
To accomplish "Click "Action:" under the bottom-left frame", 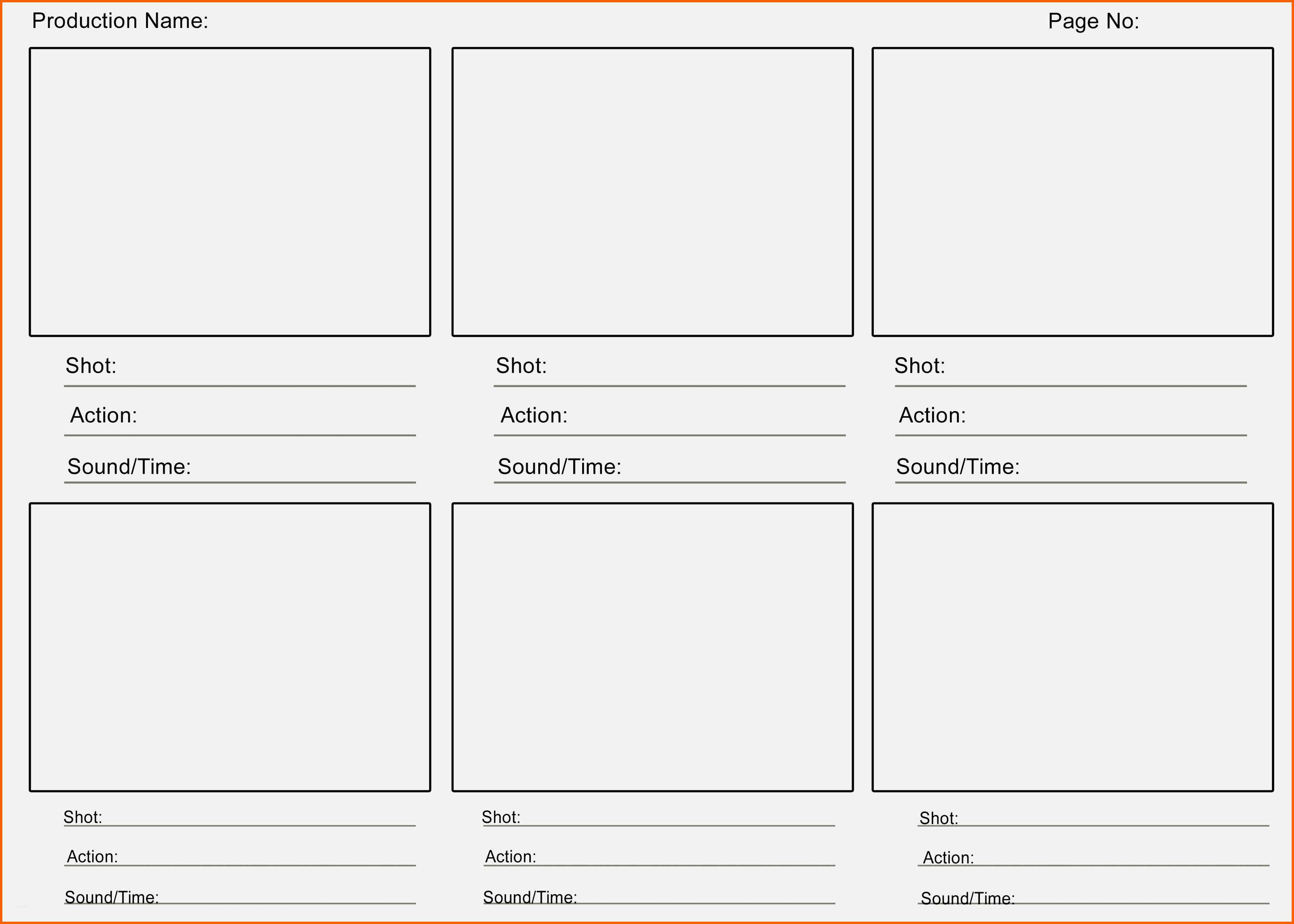I will 92,857.
